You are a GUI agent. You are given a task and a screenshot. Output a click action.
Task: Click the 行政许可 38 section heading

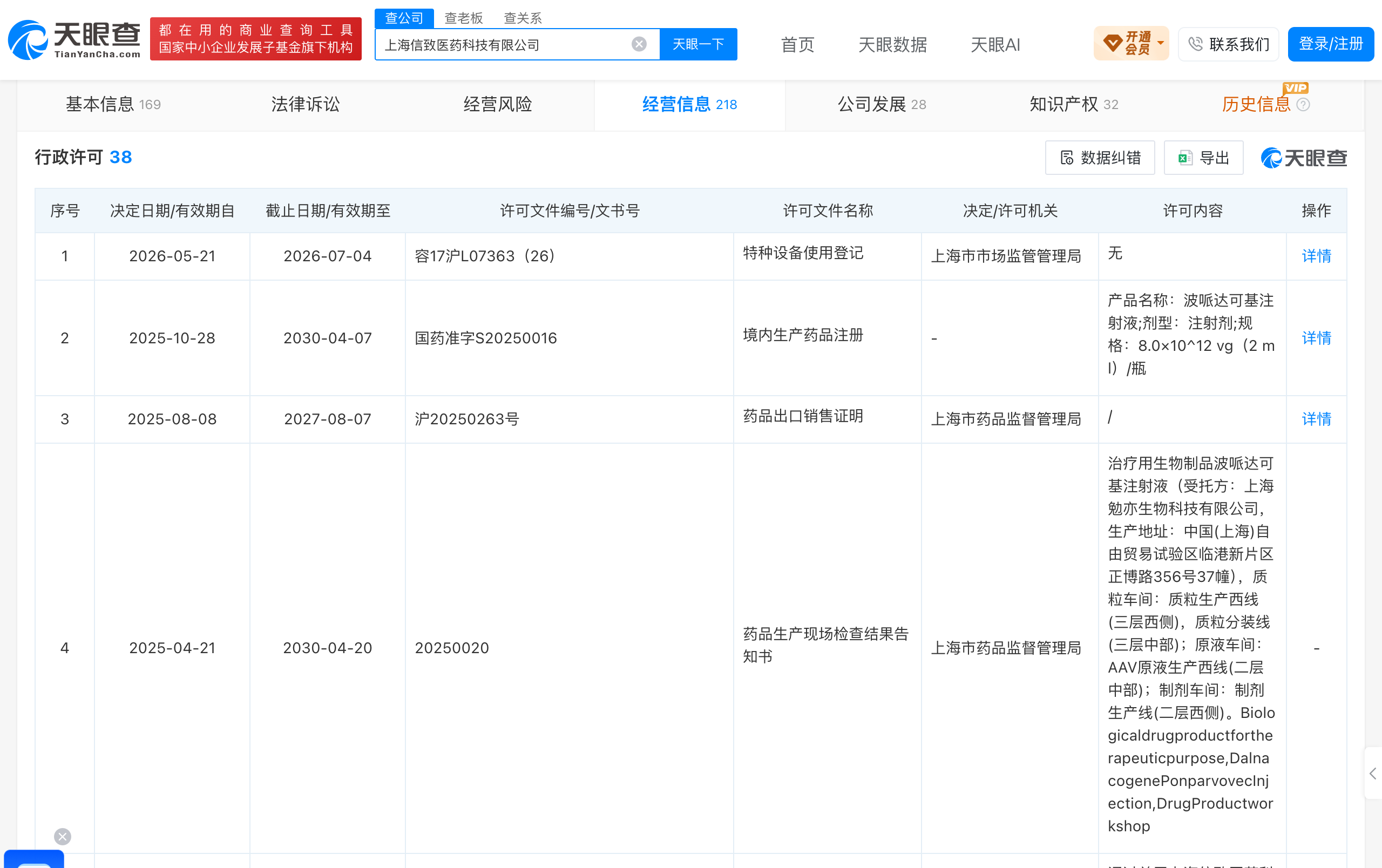pos(83,157)
